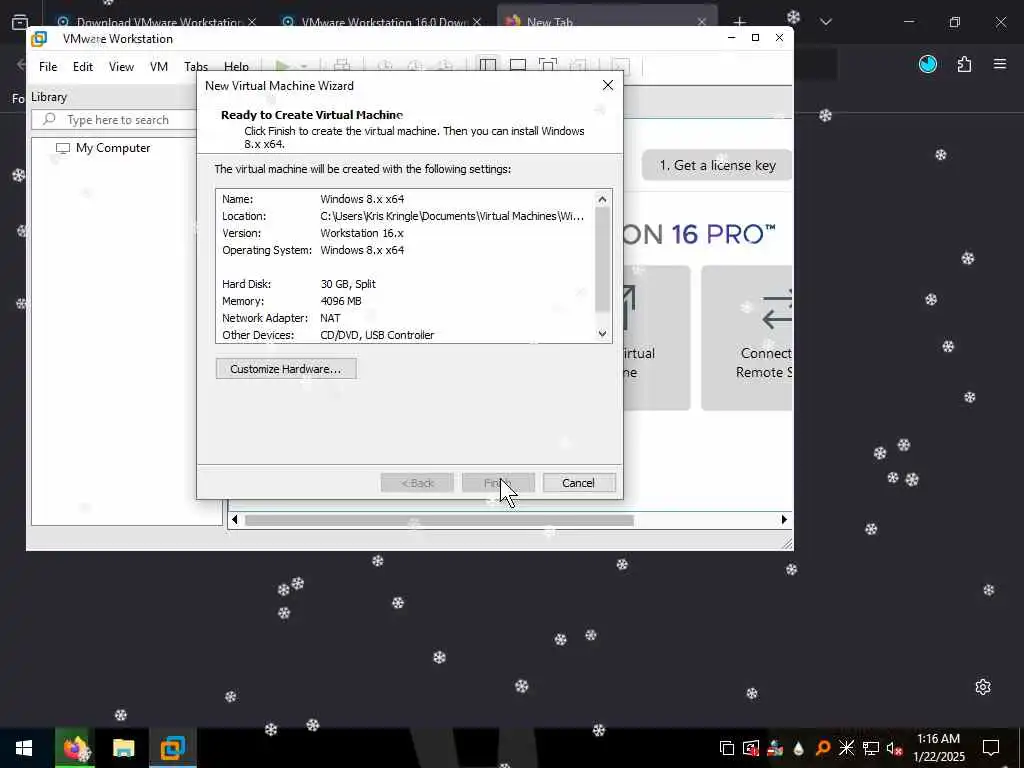Click the horizontal scrollbar left arrow
This screenshot has width=1024, height=768.
(235, 520)
